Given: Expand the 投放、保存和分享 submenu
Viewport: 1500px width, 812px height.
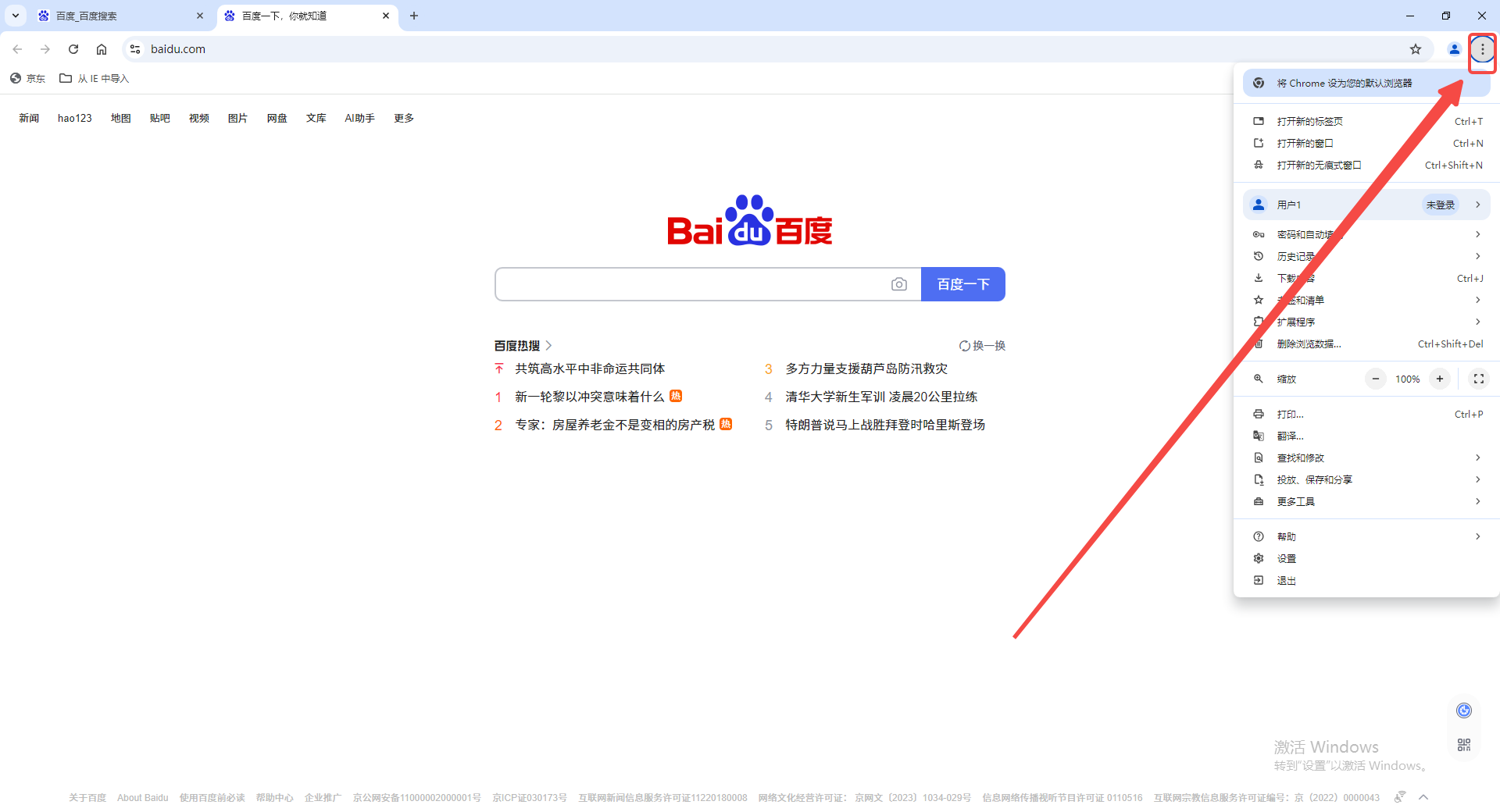Looking at the screenshot, I should (x=1366, y=479).
